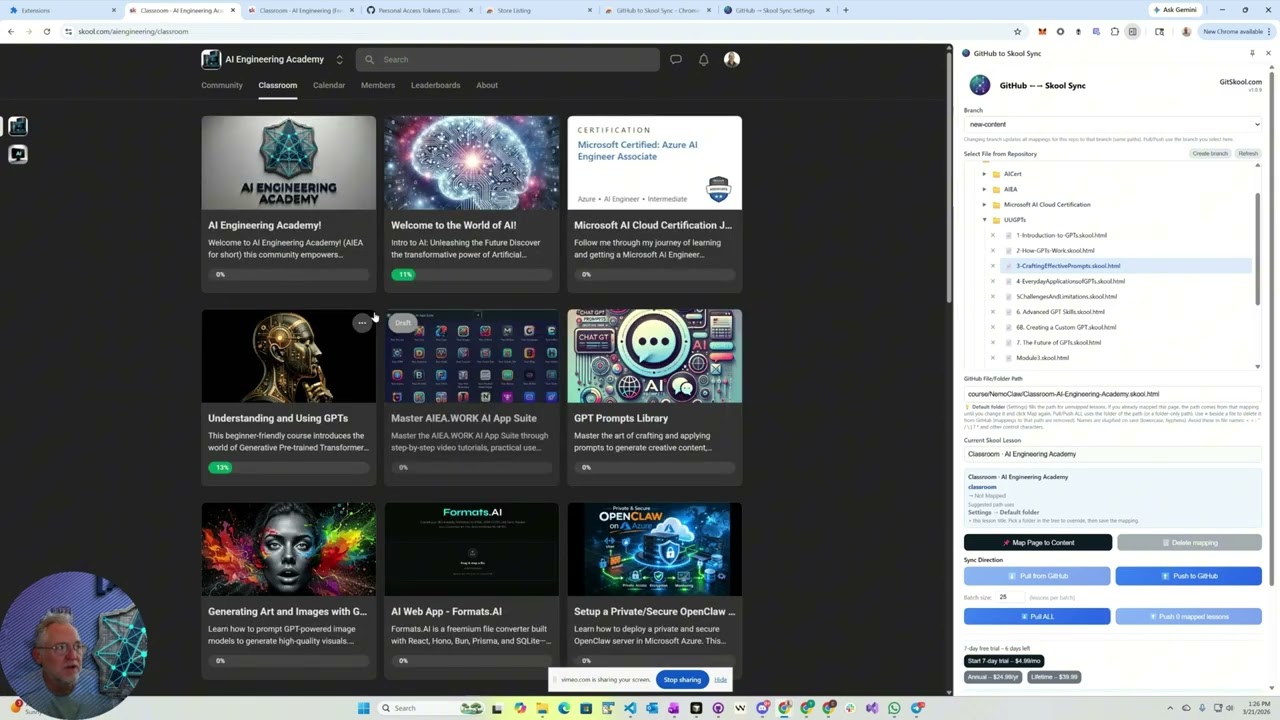Click the Pull ALL button
Screen dimensions: 1280x720
point(1037,616)
